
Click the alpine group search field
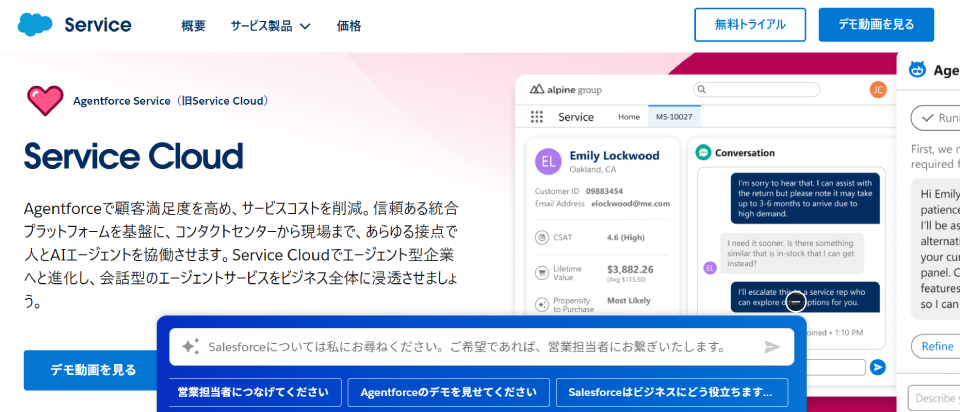pyautogui.click(x=756, y=89)
